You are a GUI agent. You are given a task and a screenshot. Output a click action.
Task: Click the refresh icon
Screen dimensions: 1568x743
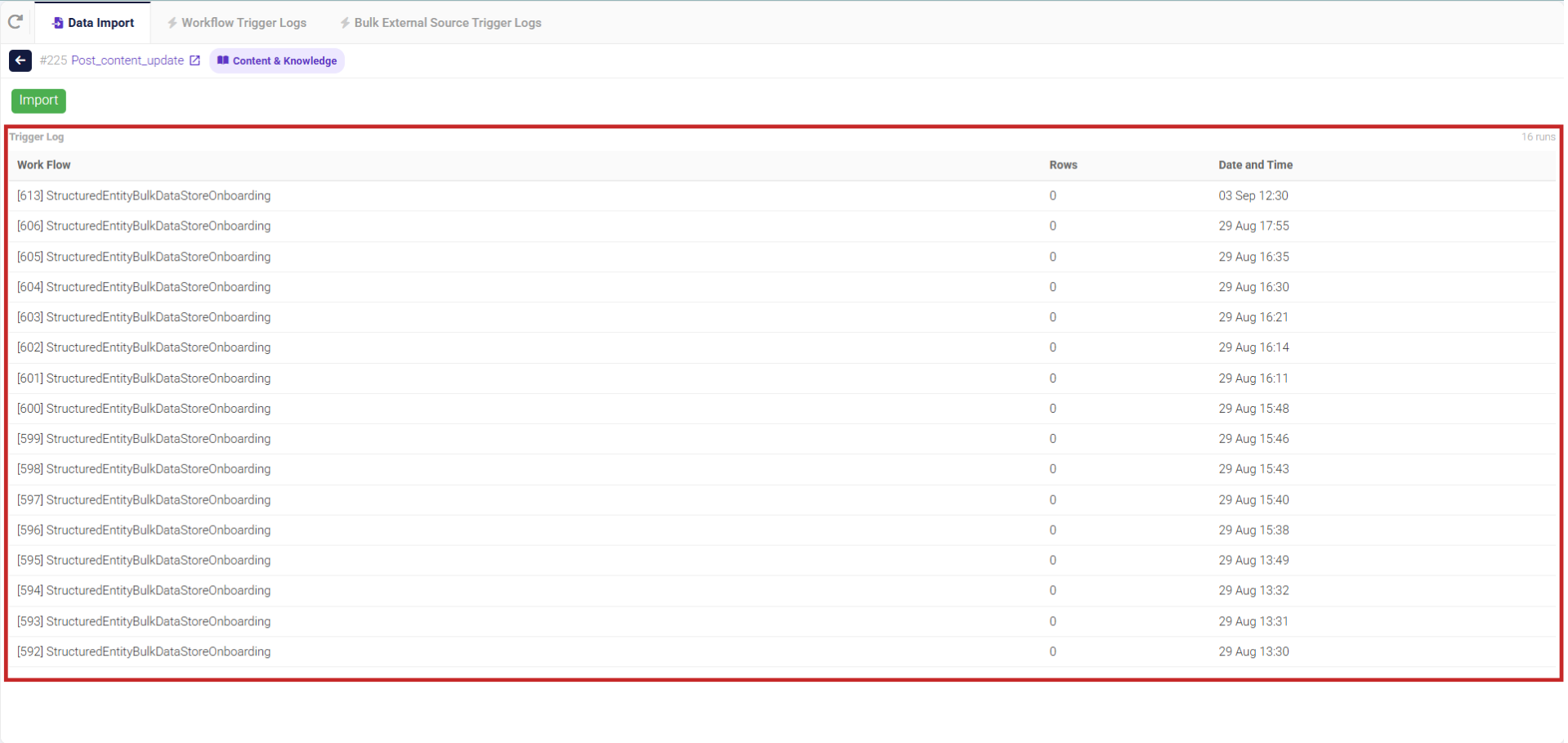[x=16, y=21]
